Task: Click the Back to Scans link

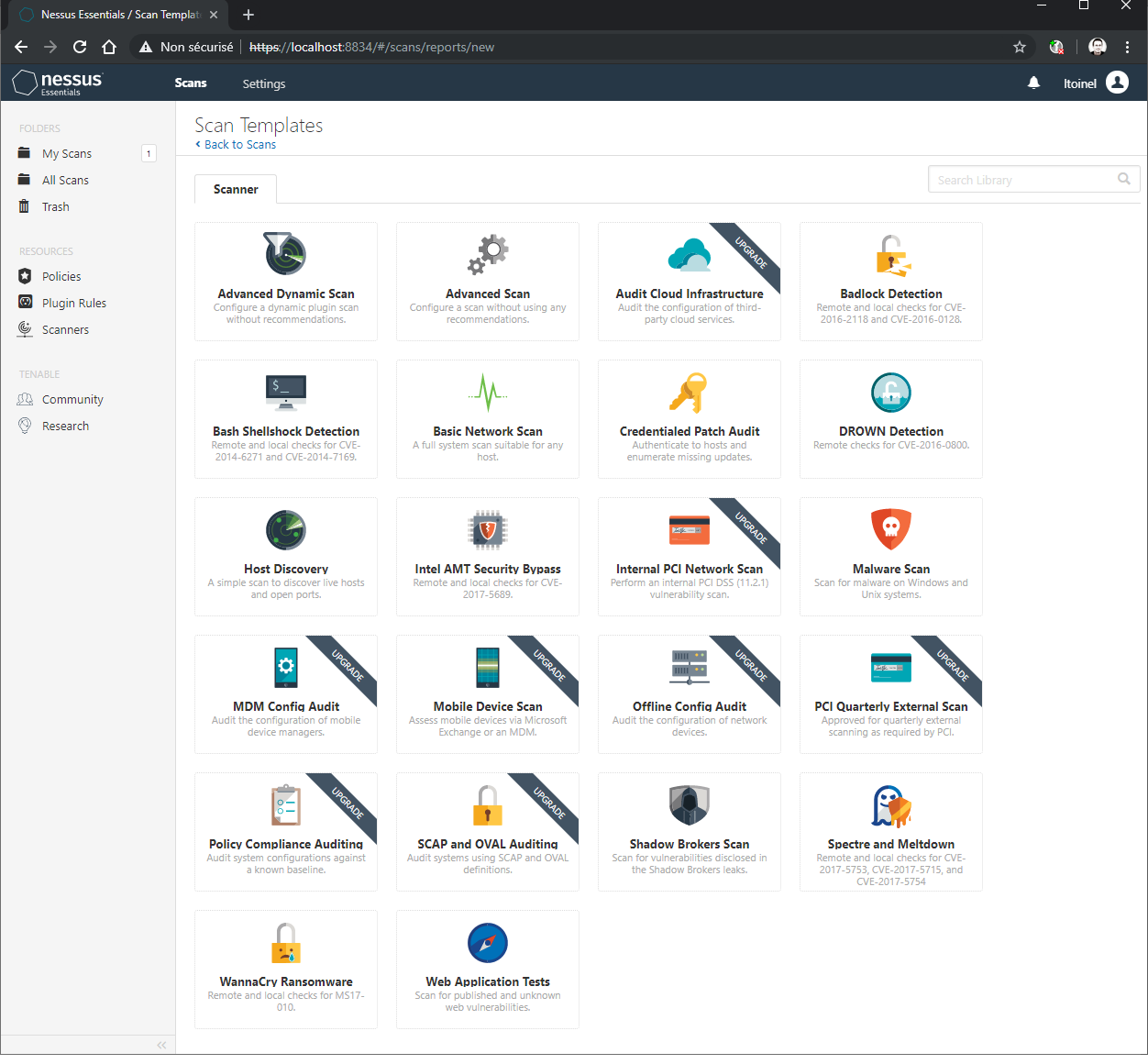Action: (x=236, y=144)
